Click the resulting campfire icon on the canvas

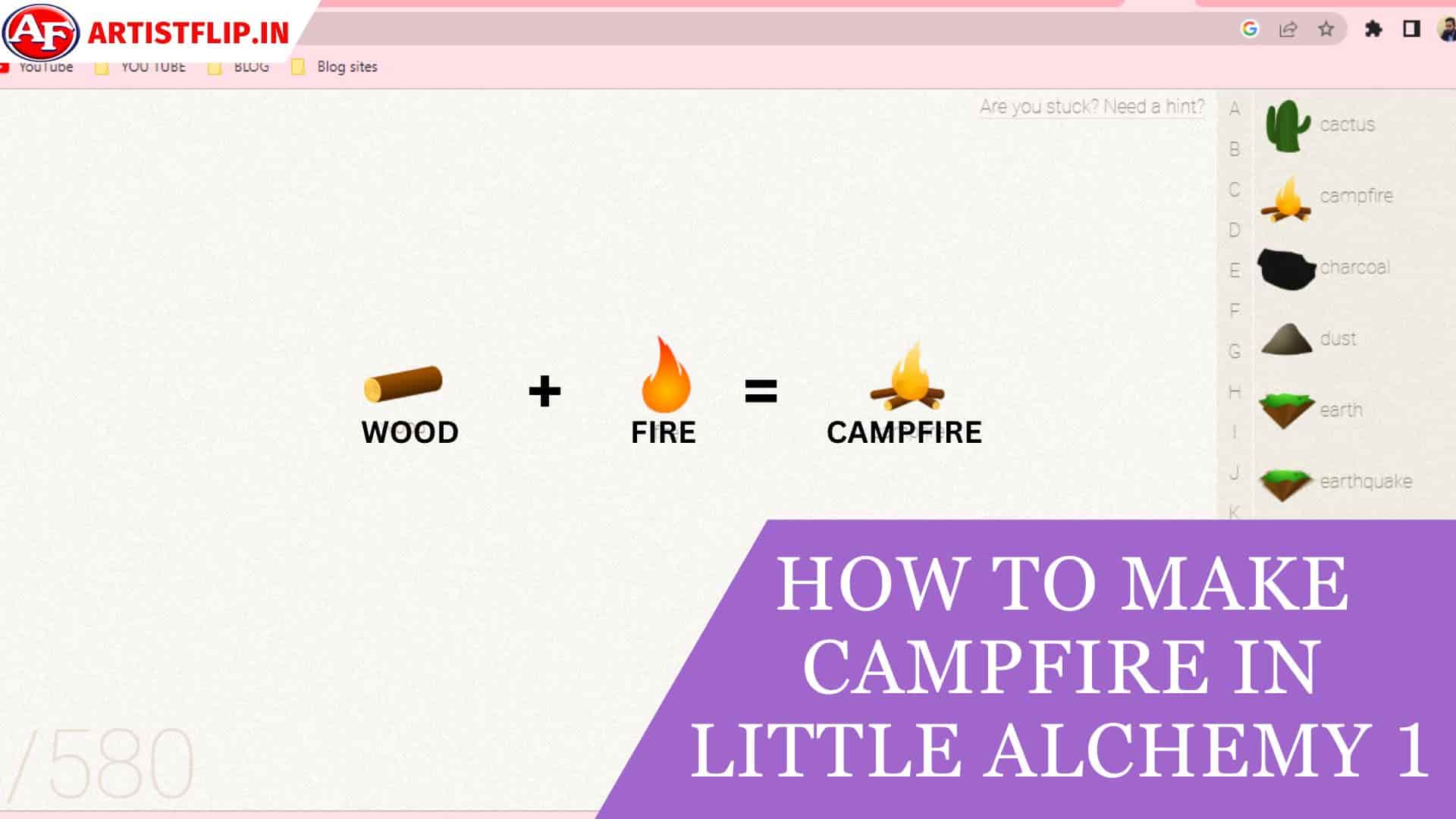[x=908, y=378]
